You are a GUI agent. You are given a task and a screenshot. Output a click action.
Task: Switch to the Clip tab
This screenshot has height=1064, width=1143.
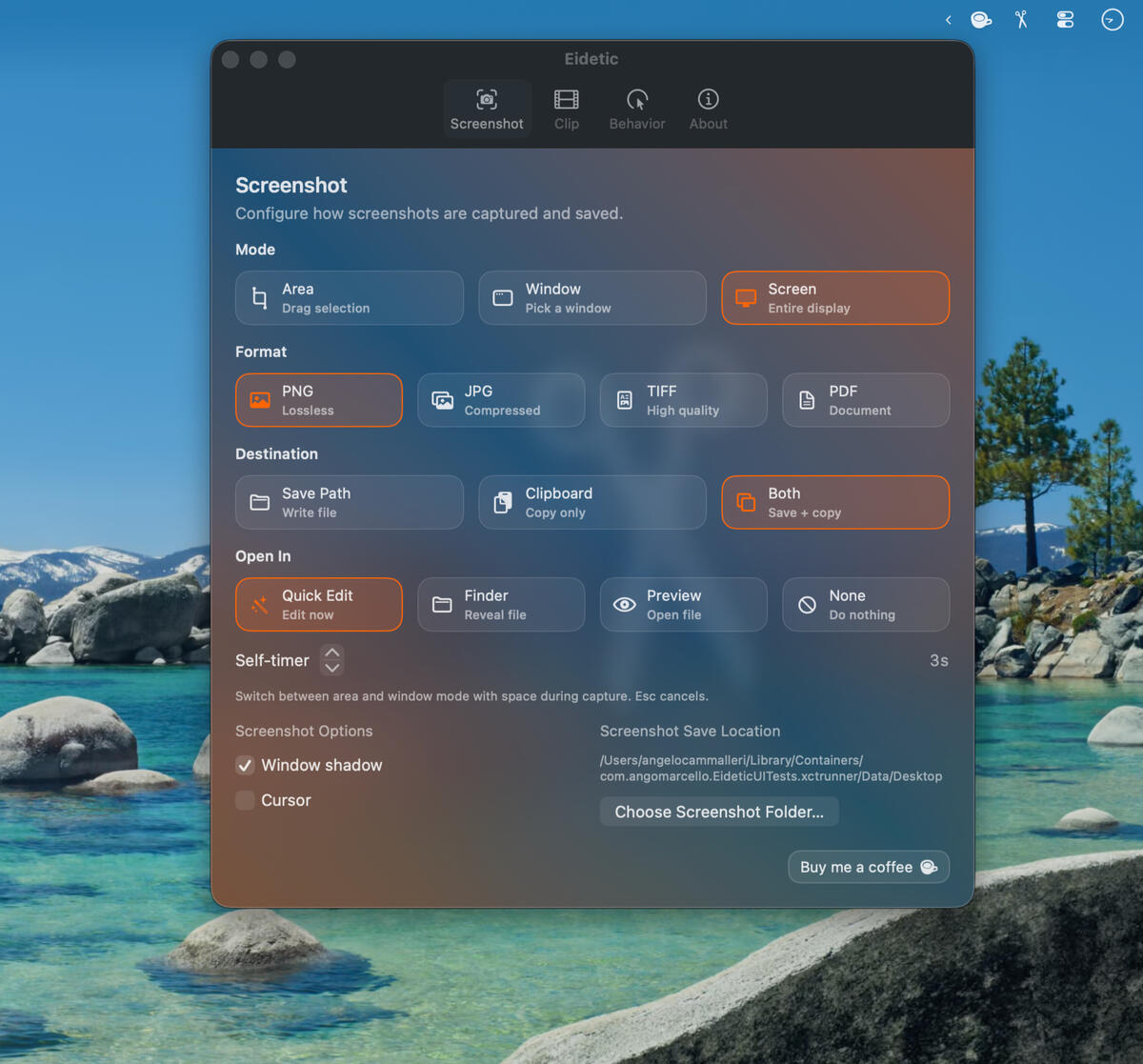point(567,110)
